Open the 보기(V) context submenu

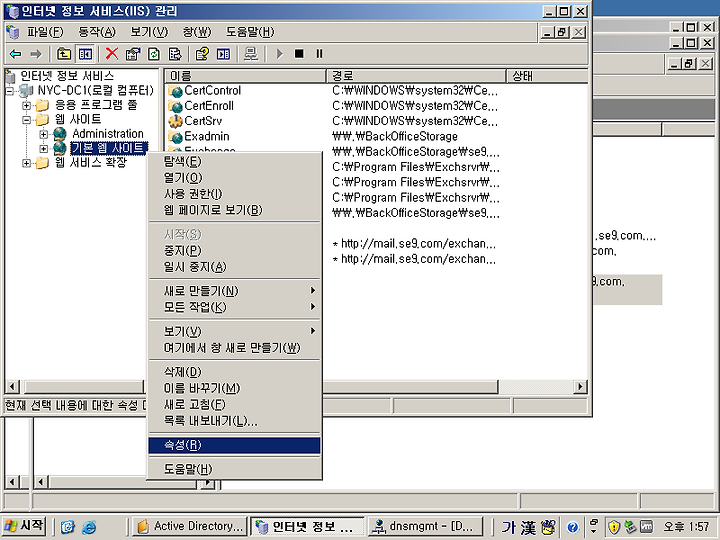point(235,332)
